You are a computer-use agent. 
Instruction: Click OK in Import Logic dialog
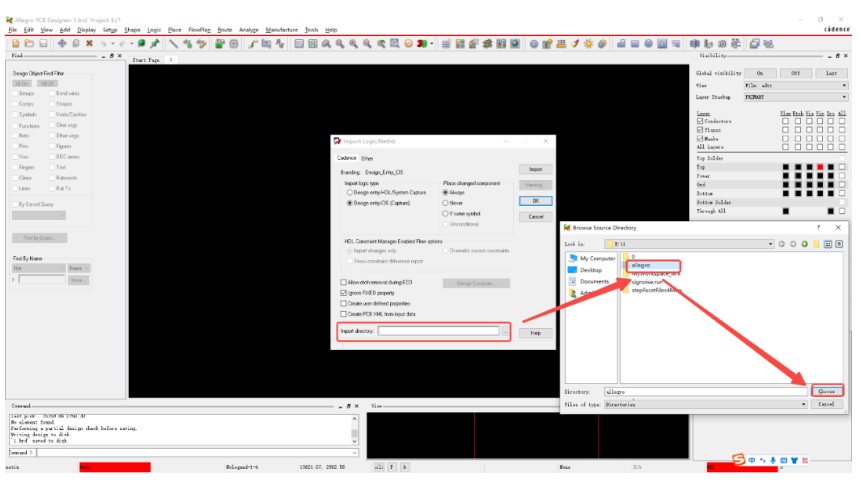(535, 201)
